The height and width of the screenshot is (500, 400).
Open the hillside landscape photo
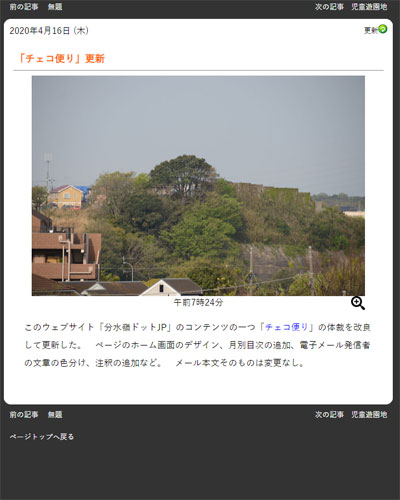click(x=198, y=186)
